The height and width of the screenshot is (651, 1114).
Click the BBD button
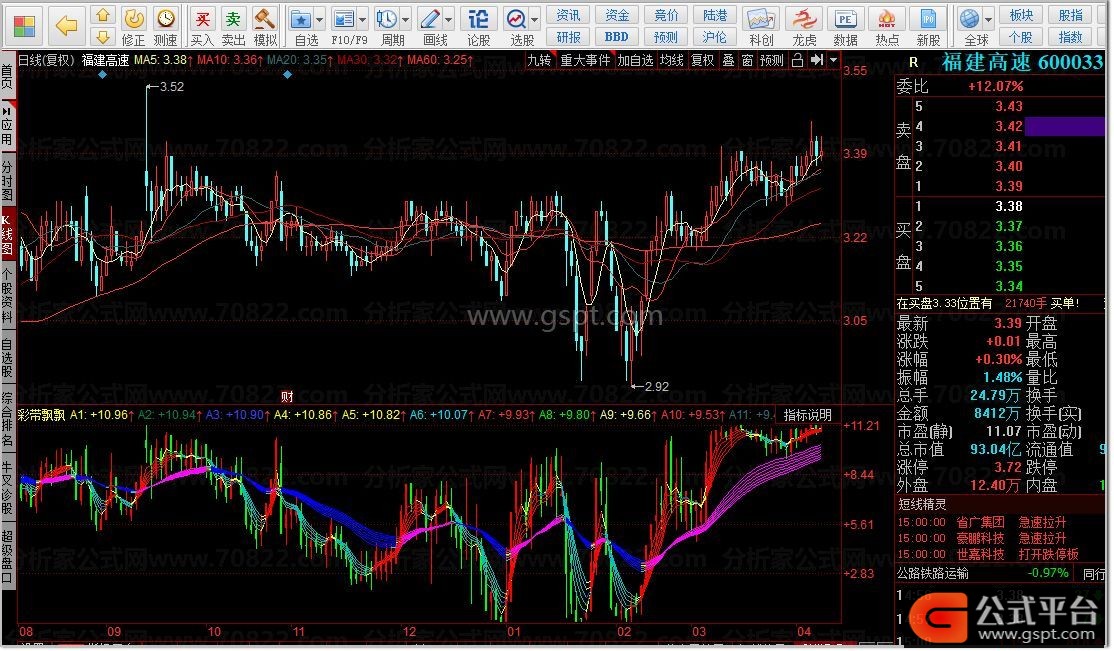617,37
